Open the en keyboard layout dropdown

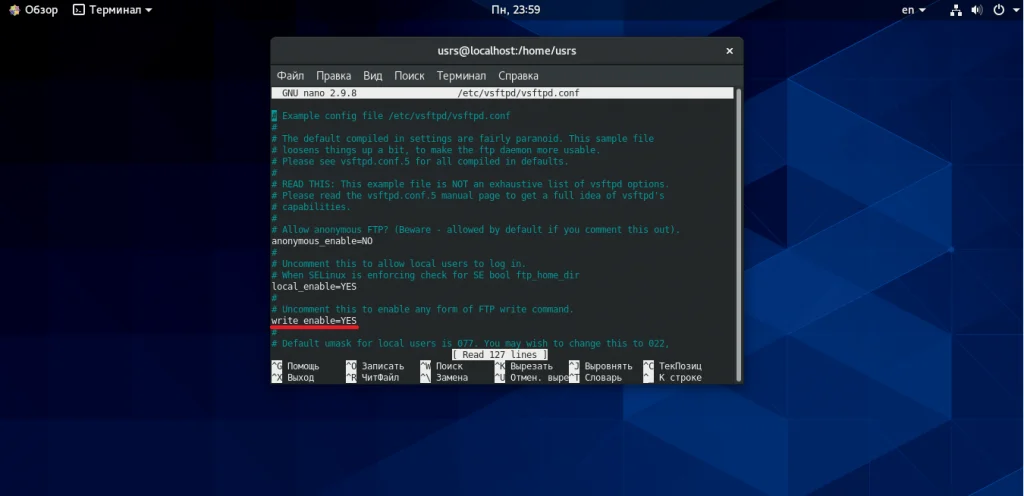coord(914,10)
